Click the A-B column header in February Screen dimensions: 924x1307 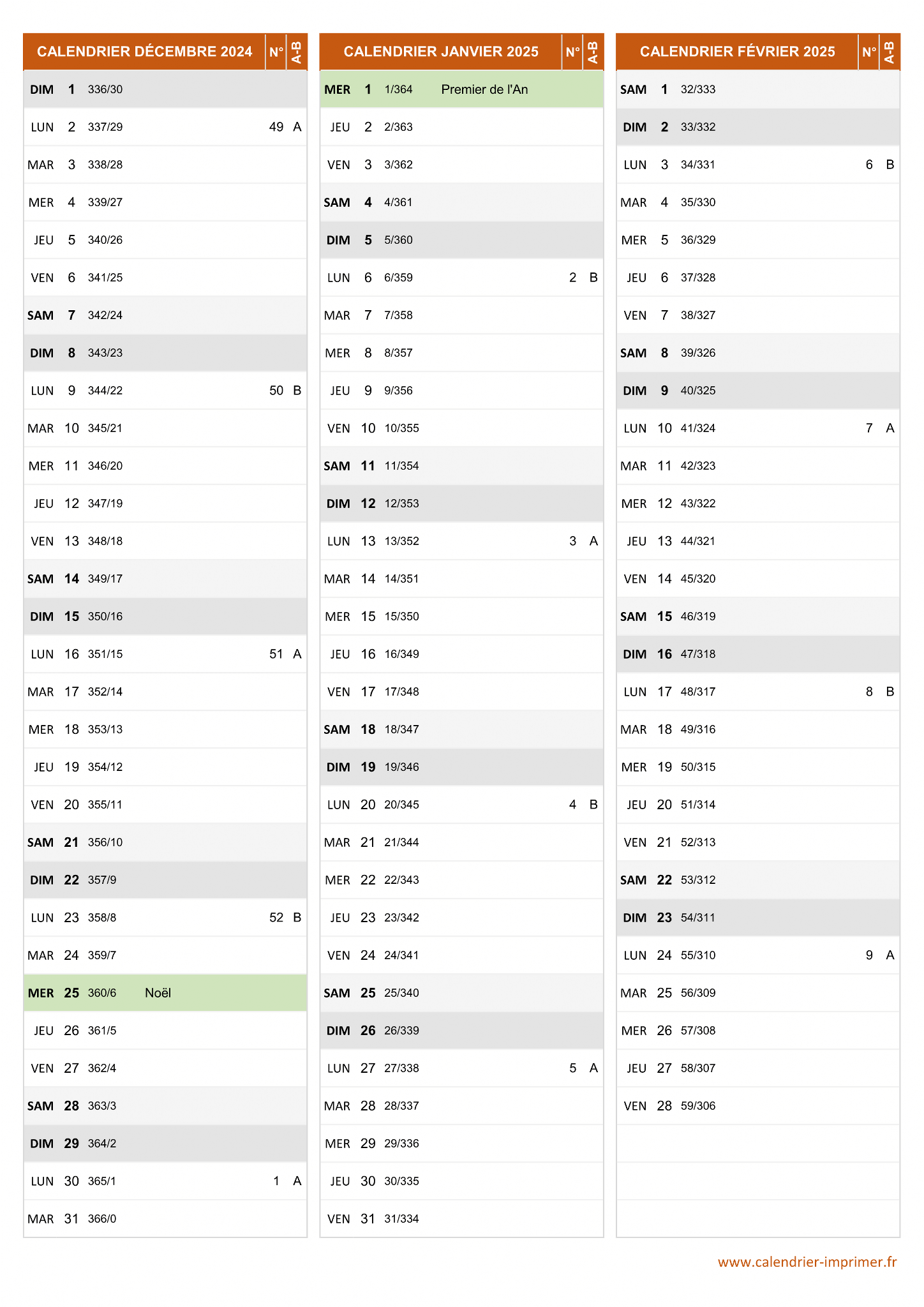pos(890,52)
